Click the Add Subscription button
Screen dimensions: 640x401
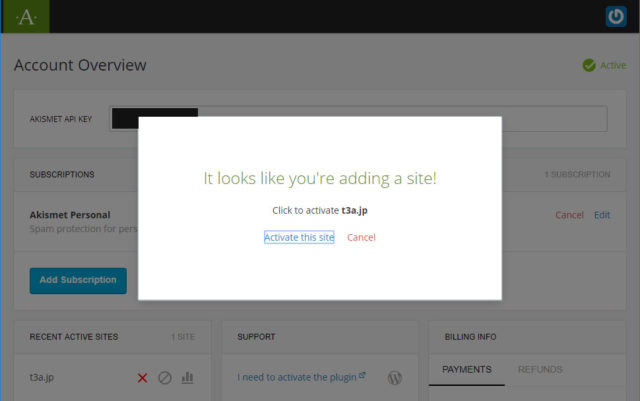pyautogui.click(x=78, y=281)
